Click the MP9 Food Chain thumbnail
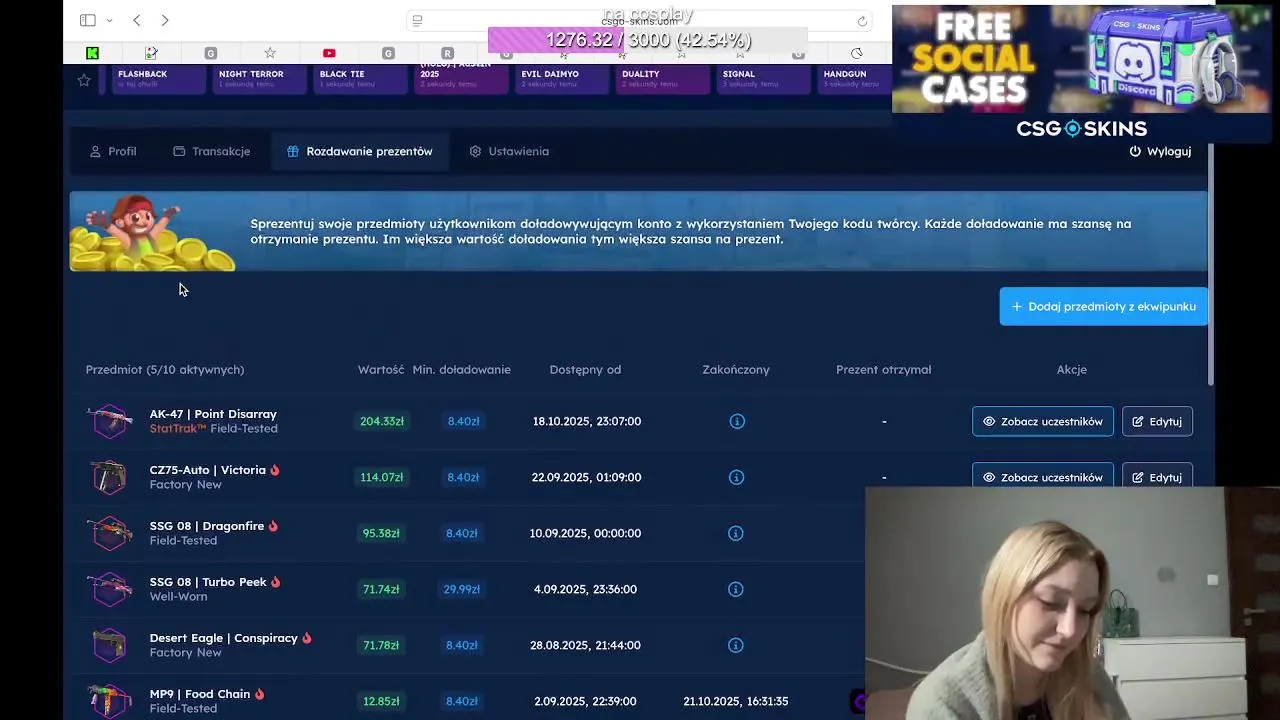Screen dimensions: 1280x720 (109, 701)
